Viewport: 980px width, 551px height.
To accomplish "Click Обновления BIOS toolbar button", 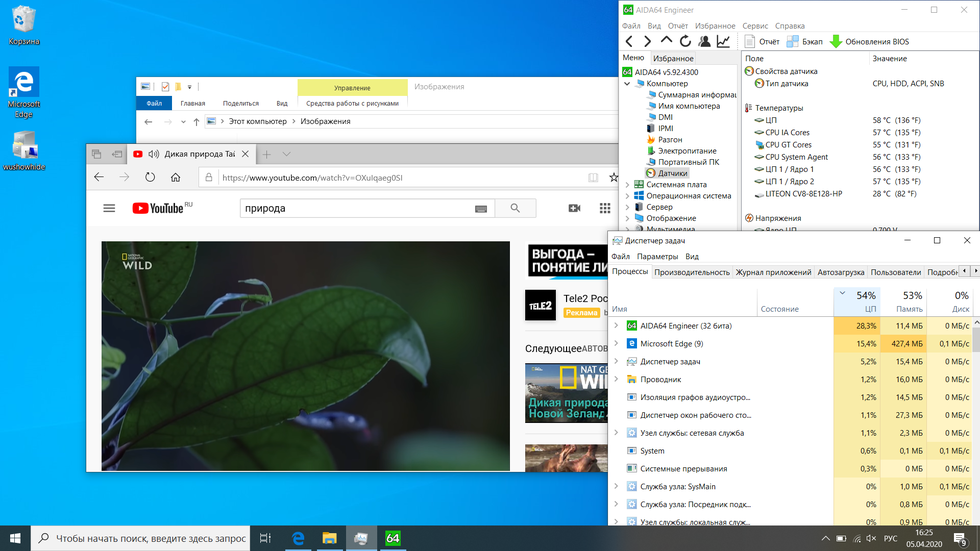I will click(869, 42).
